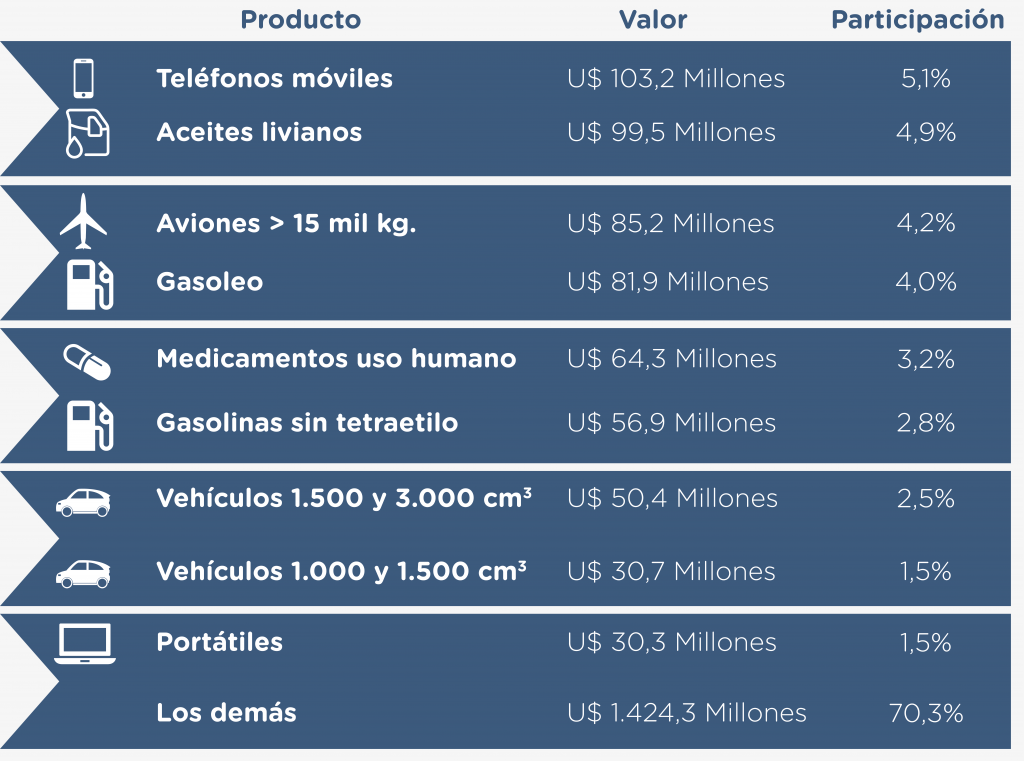Select the Medicamentos uso humano label
This screenshot has height=761, width=1024.
coord(336,359)
